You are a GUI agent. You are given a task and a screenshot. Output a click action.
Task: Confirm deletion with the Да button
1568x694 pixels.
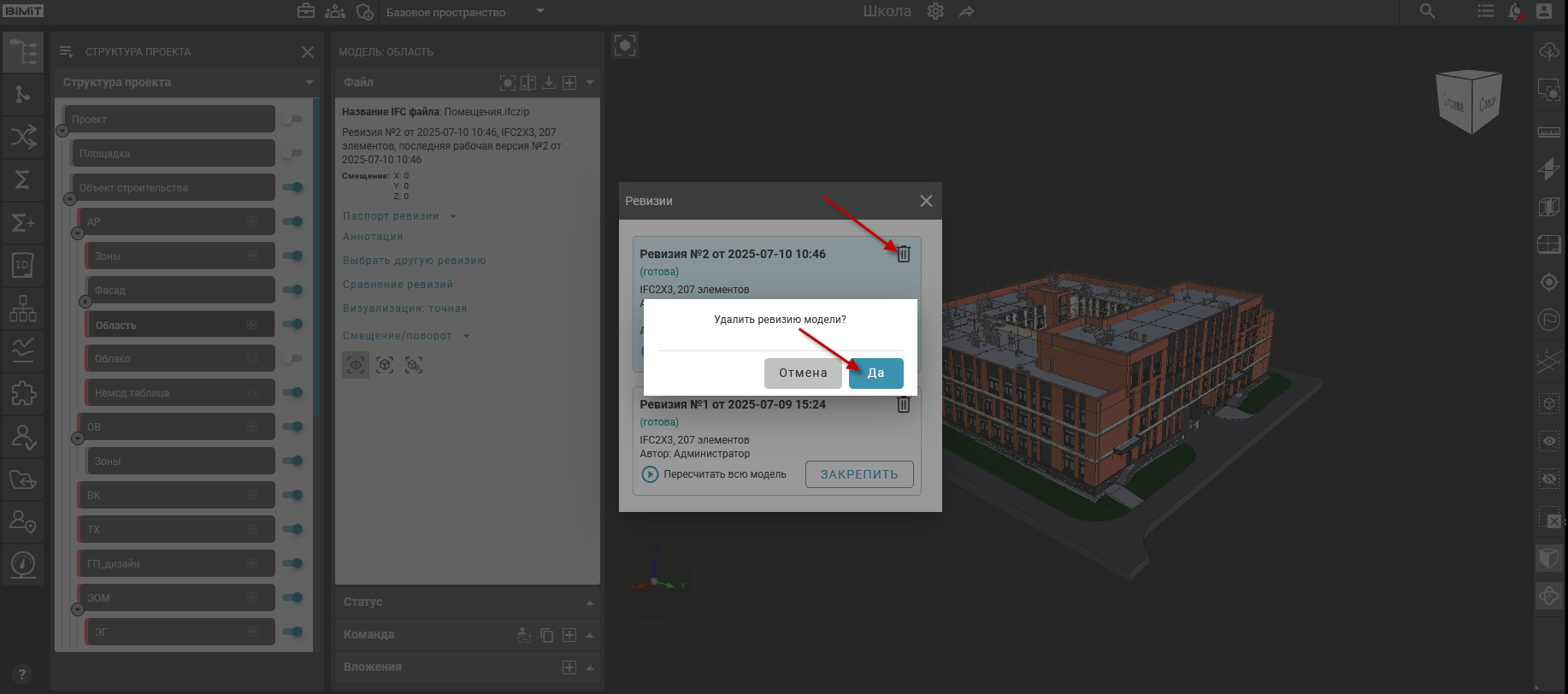pos(875,373)
